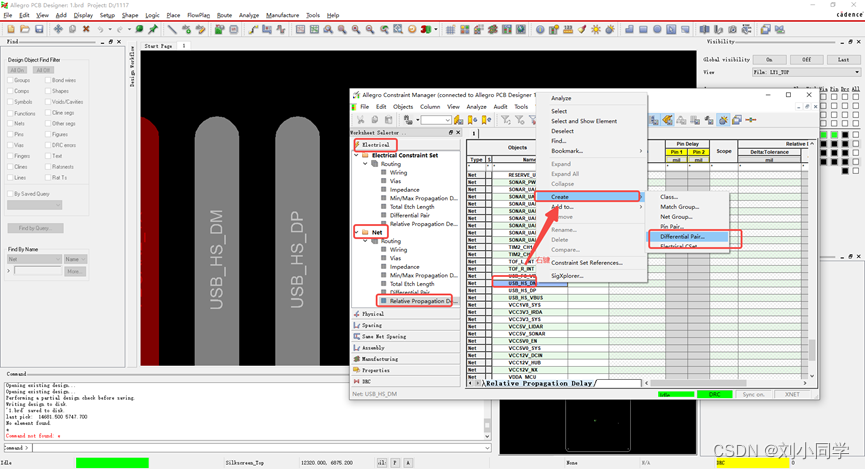
Task: Click the Save icon in main toolbar
Action: pyautogui.click(x=39, y=29)
